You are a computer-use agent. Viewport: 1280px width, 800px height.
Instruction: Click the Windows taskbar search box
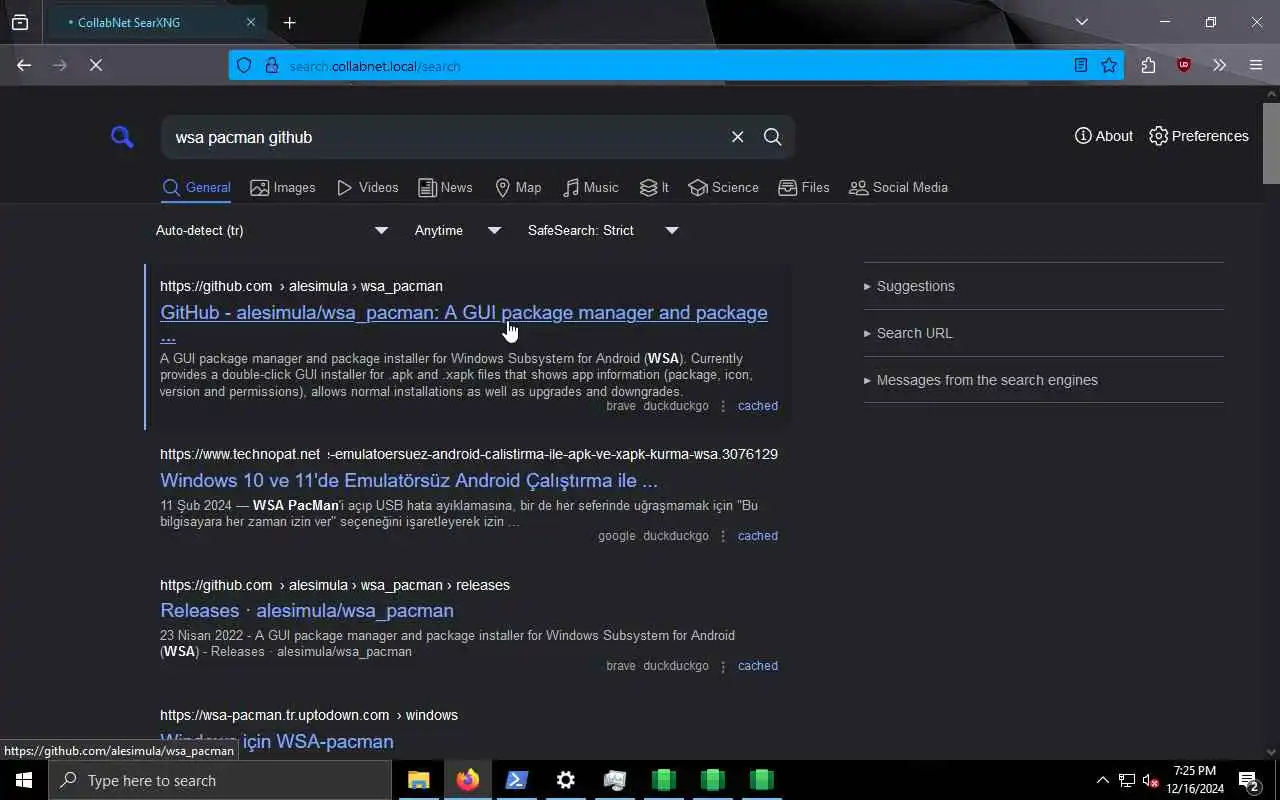point(220,780)
